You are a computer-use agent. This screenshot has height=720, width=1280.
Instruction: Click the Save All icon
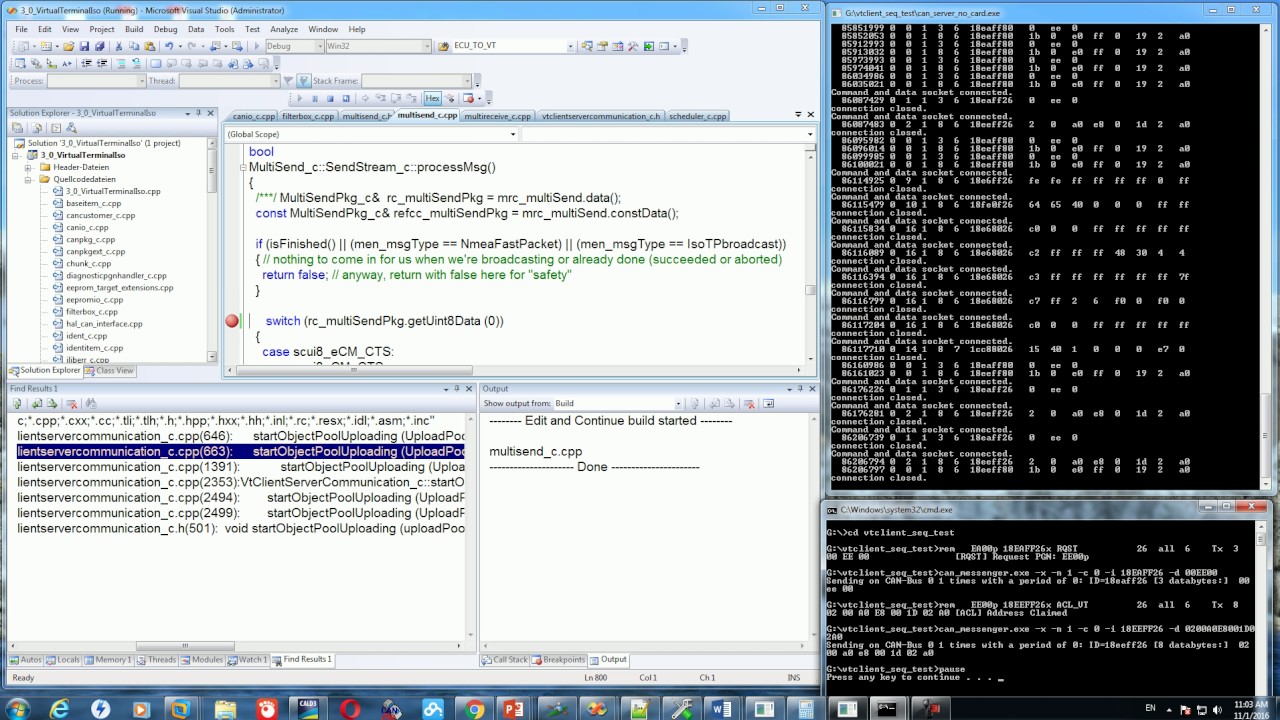tap(99, 46)
